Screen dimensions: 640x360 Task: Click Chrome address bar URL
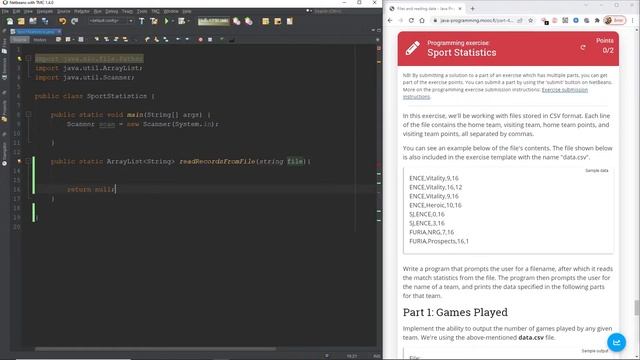pyautogui.click(x=476, y=20)
